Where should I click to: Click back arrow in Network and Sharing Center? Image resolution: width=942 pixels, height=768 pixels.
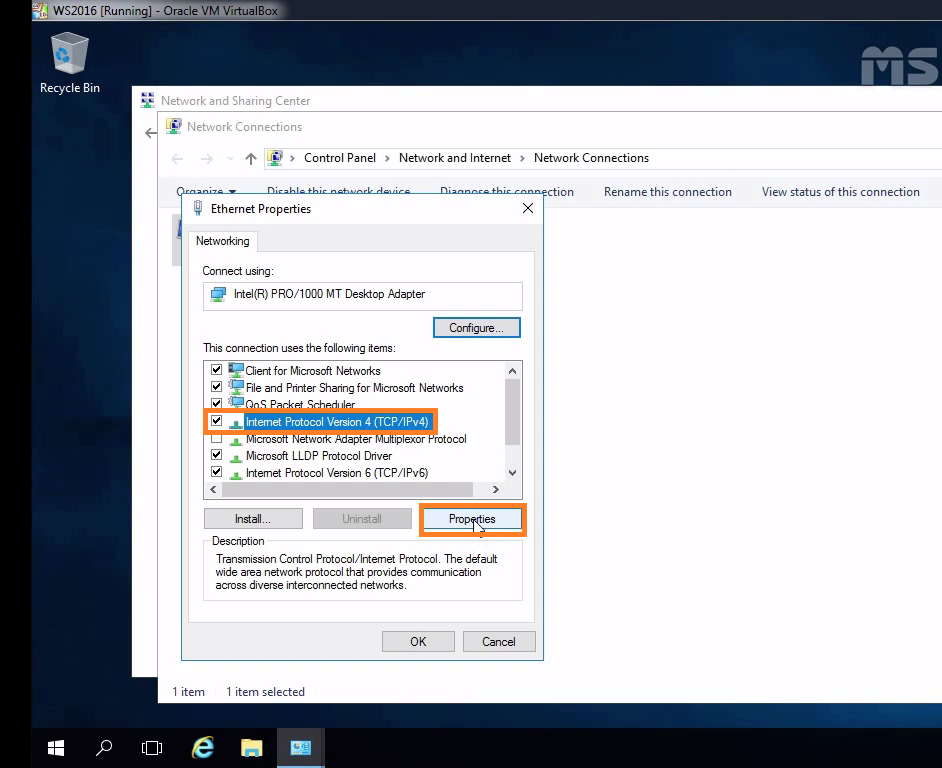pyautogui.click(x=150, y=133)
